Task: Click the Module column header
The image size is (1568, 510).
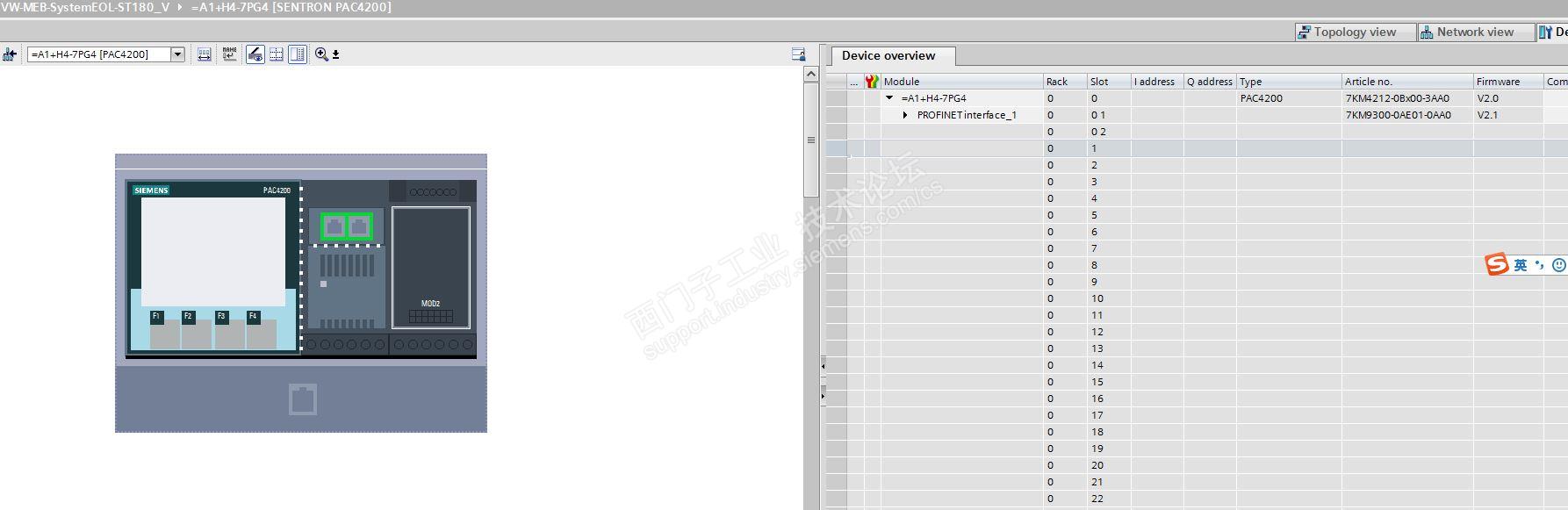Action: 961,82
